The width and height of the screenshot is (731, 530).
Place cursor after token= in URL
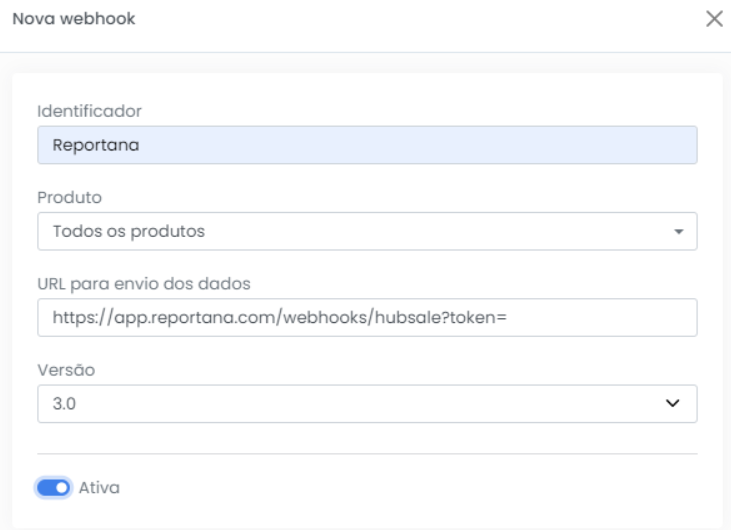508,317
